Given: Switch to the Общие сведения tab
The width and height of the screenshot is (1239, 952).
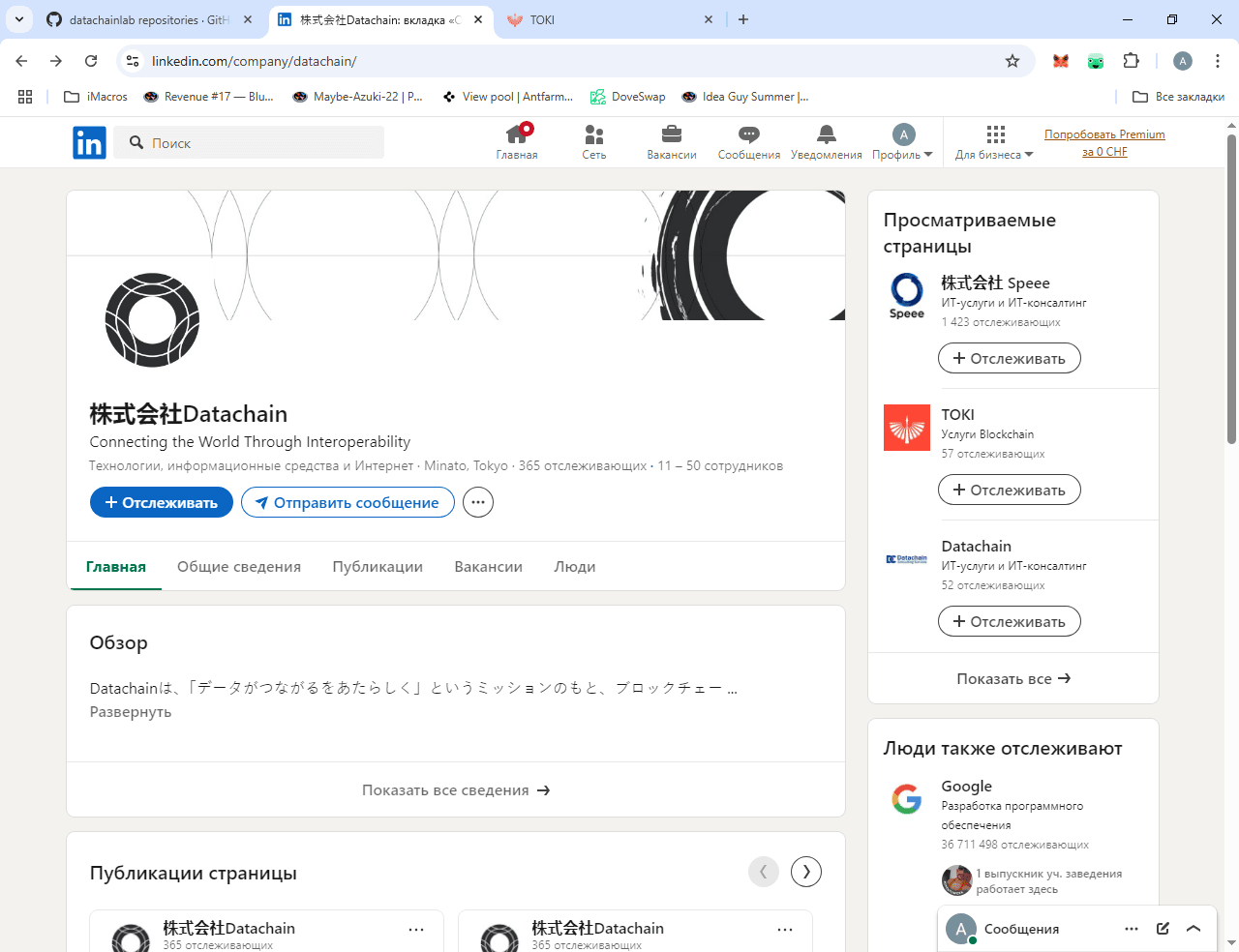Looking at the screenshot, I should tap(239, 567).
